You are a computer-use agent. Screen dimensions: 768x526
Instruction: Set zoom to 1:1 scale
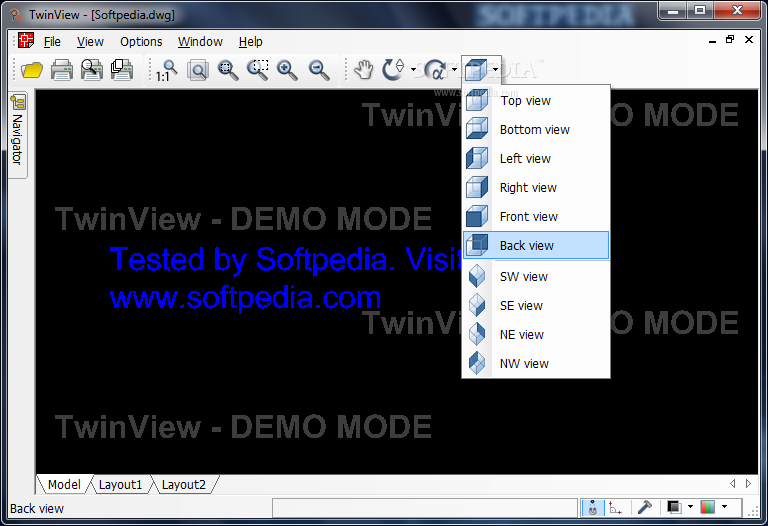(167, 71)
